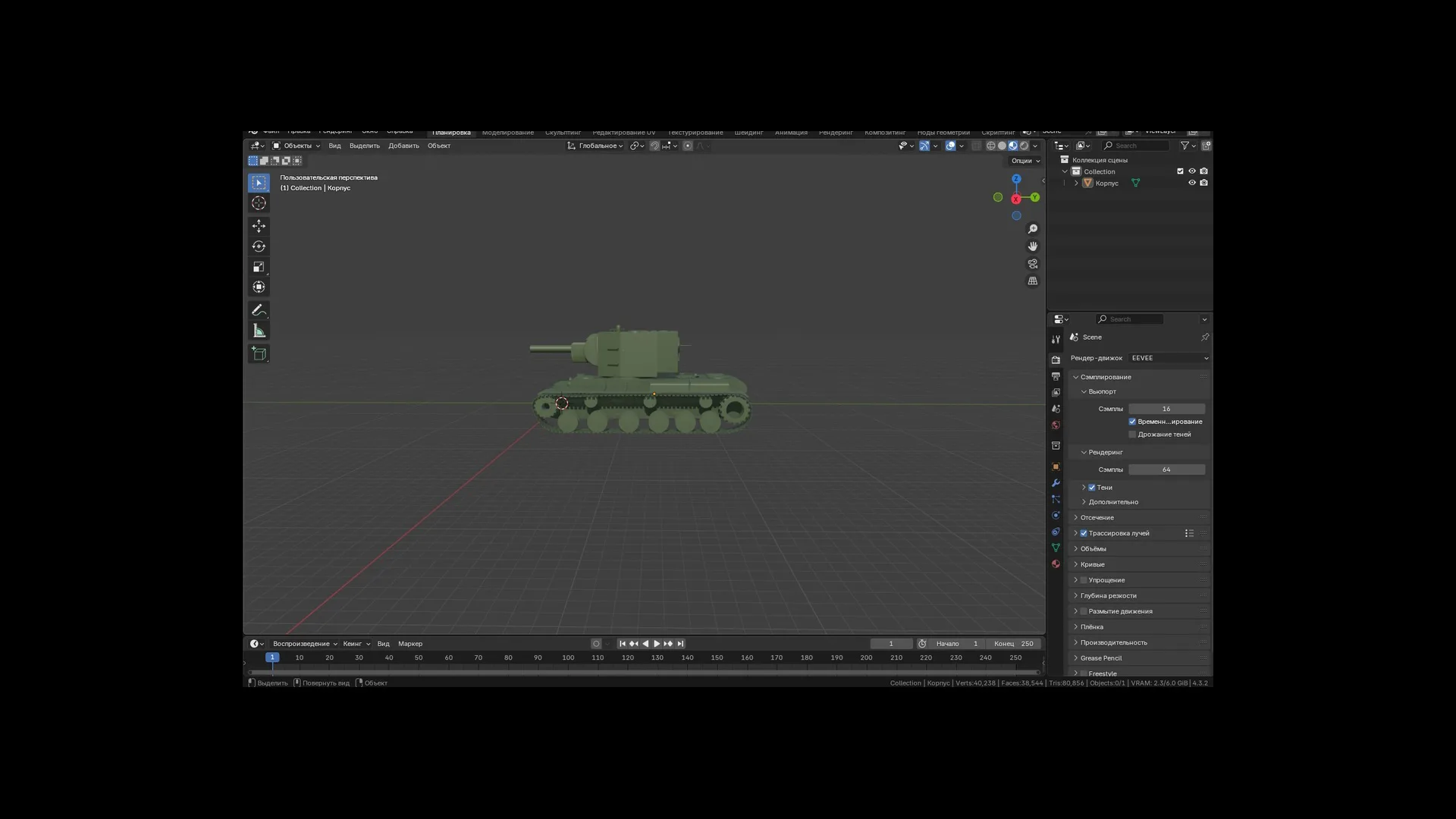Open the render engine EEVEE dropdown
Screen dimensions: 1456x819
point(1168,358)
